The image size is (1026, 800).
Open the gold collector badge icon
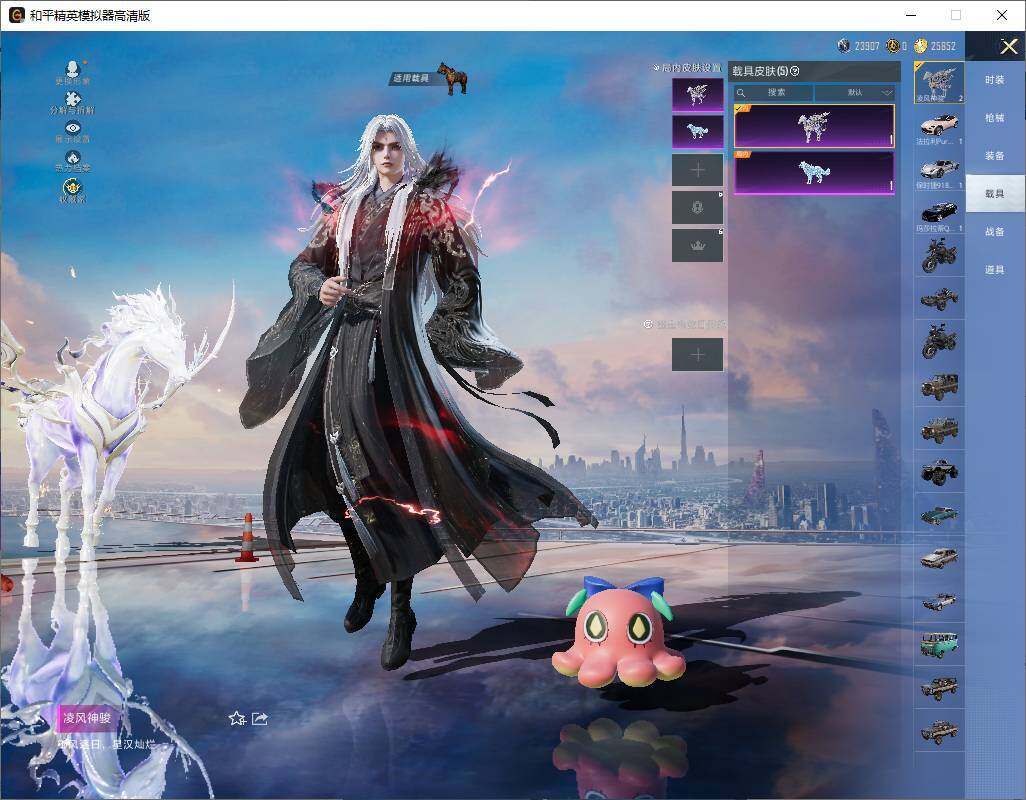[73, 190]
